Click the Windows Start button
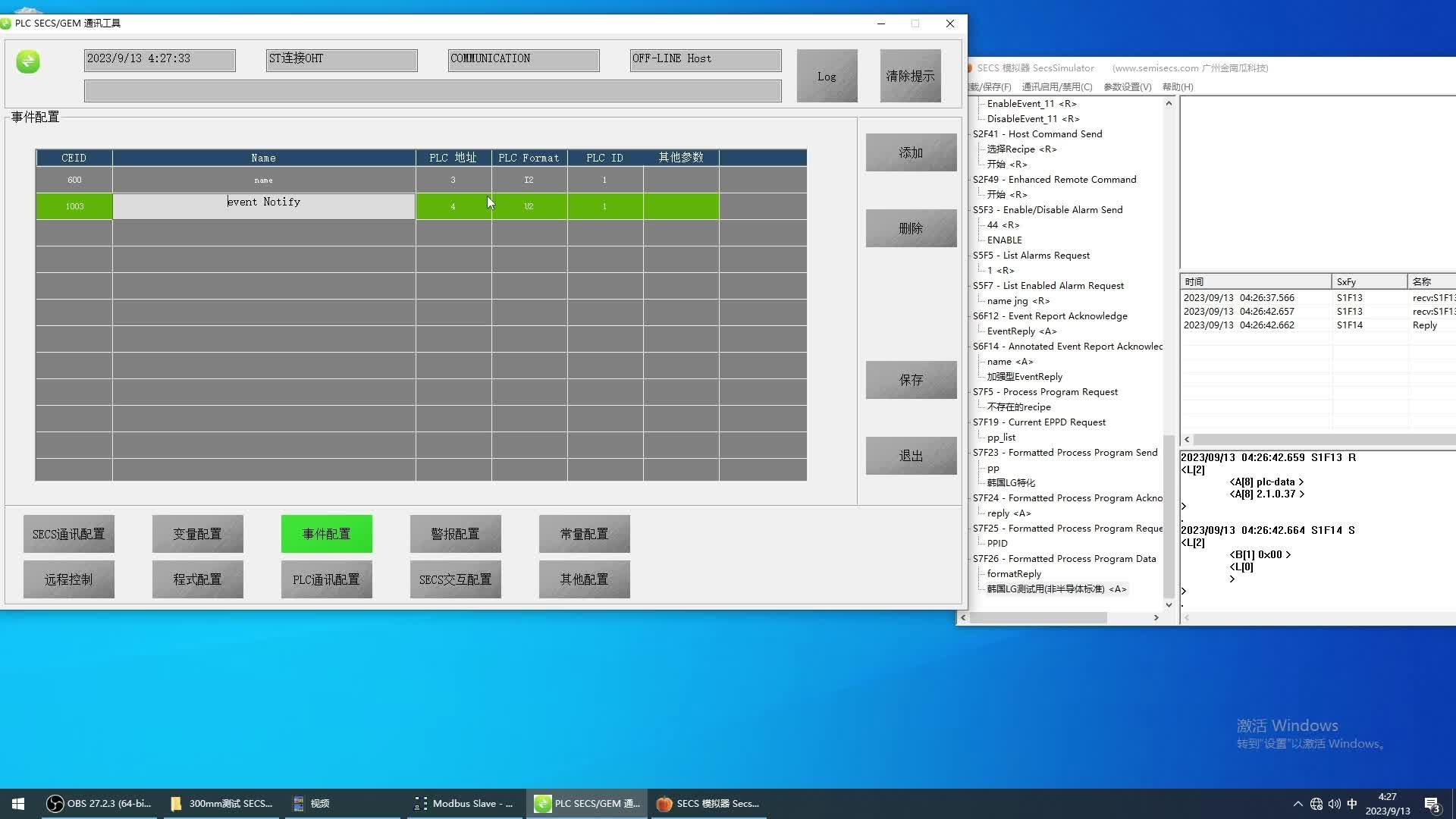This screenshot has height=819, width=1456. (x=18, y=804)
